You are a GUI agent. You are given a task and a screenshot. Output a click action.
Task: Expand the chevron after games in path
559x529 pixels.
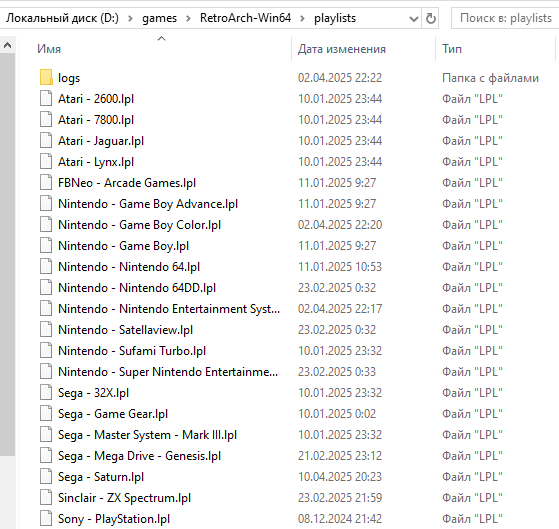point(188,19)
